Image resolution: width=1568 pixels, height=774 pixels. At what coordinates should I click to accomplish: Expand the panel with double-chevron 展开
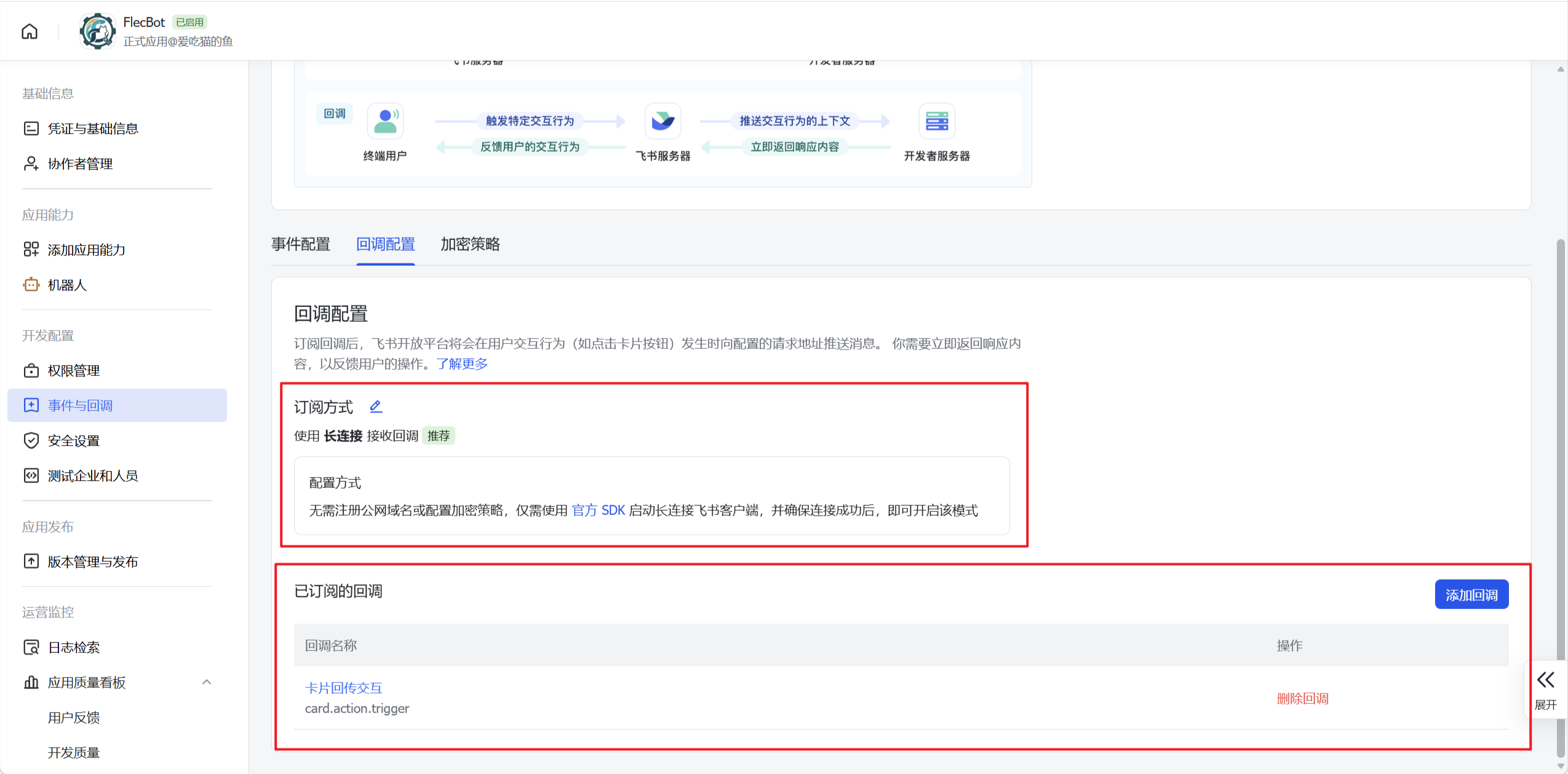point(1545,690)
